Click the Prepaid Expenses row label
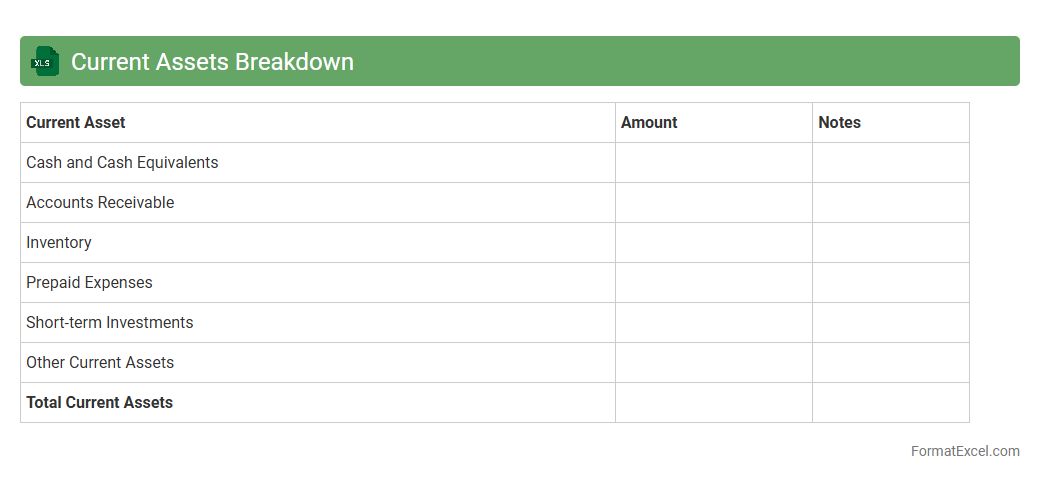1040x480 pixels. [89, 282]
